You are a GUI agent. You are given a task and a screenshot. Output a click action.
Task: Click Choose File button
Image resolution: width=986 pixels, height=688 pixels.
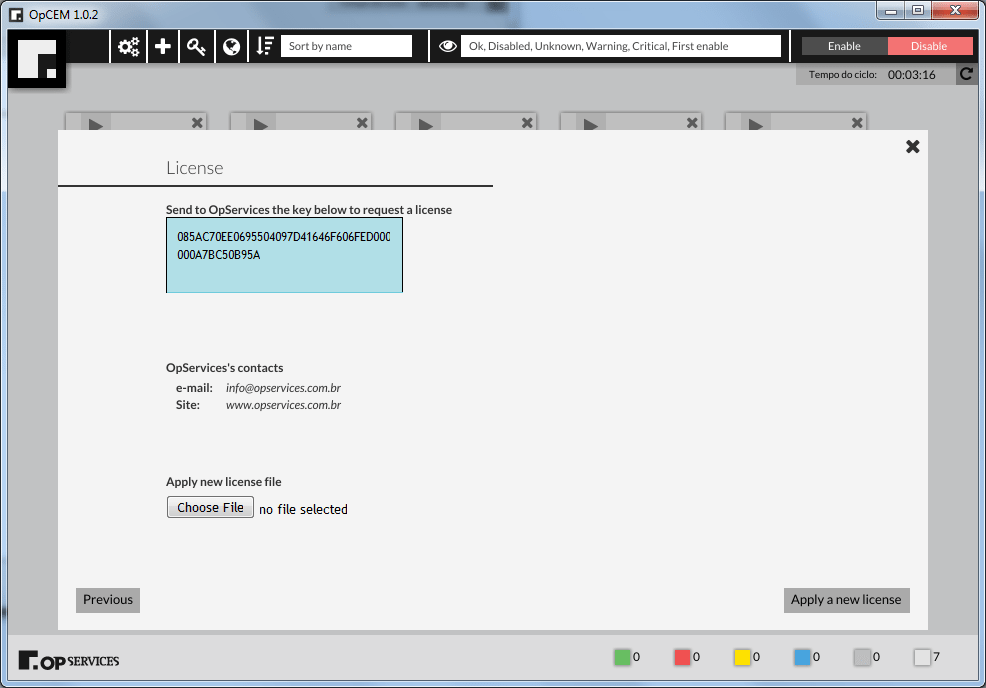coord(210,508)
